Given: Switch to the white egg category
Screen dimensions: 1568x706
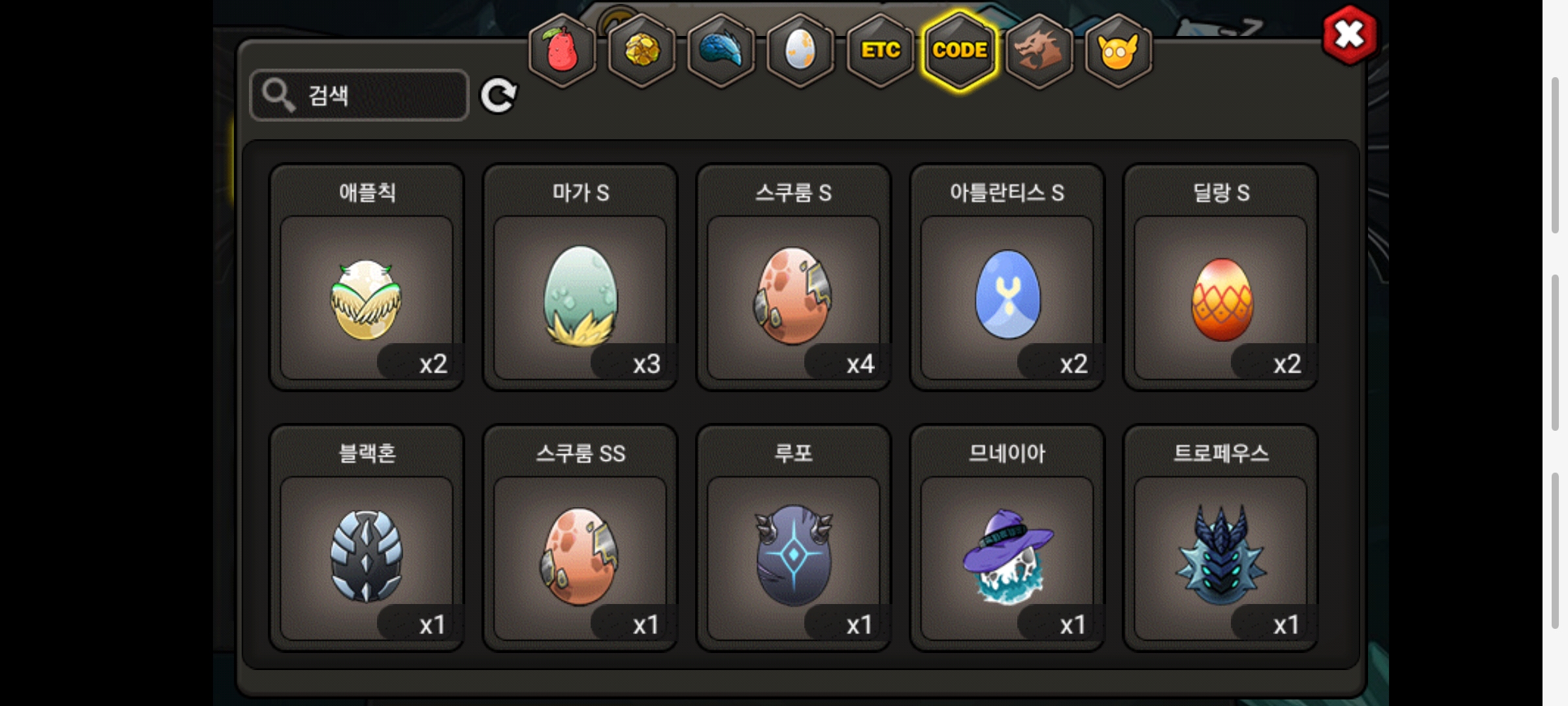Looking at the screenshot, I should (x=800, y=51).
